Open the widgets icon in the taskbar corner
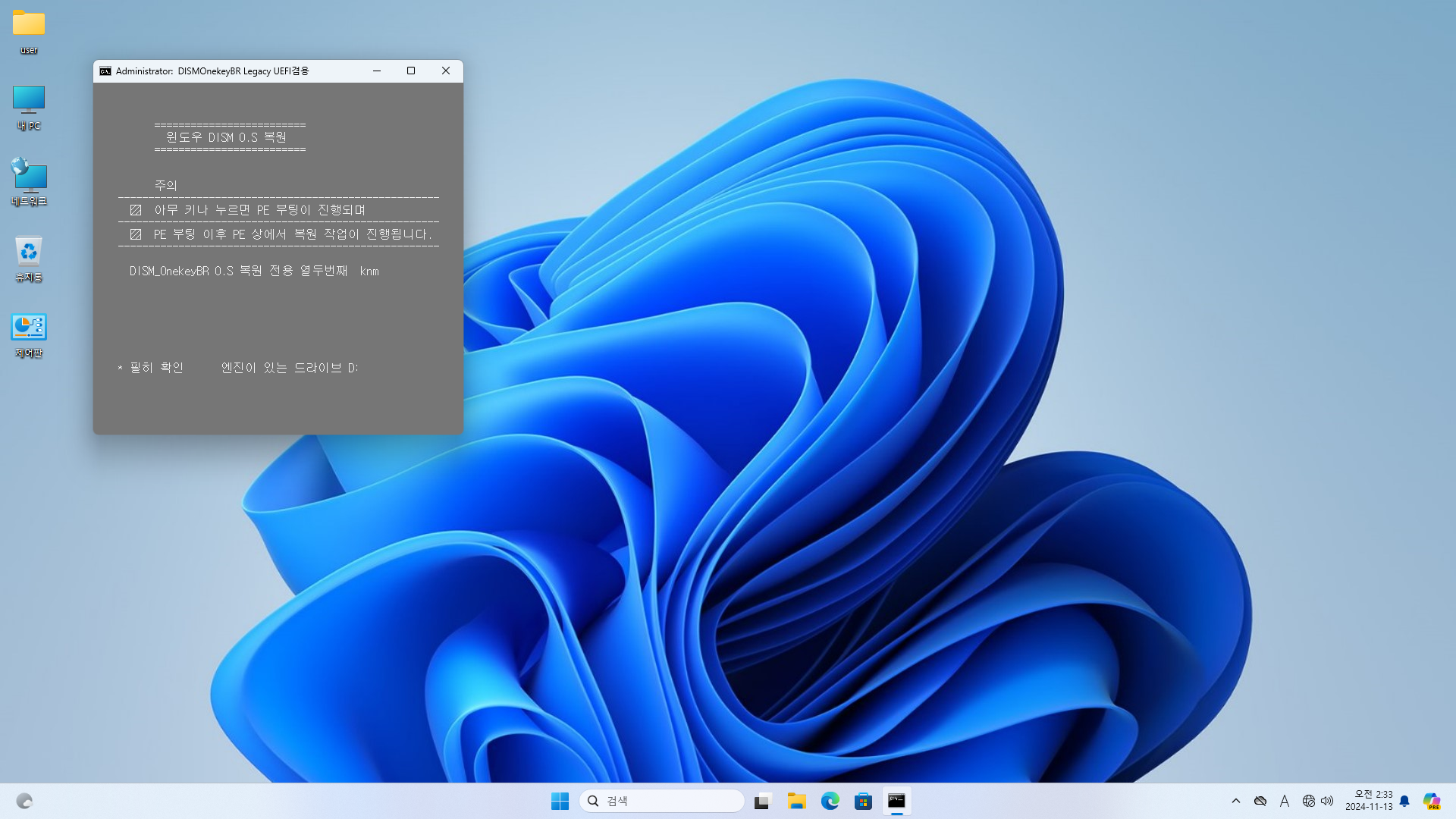This screenshot has width=1456, height=819. (x=24, y=801)
